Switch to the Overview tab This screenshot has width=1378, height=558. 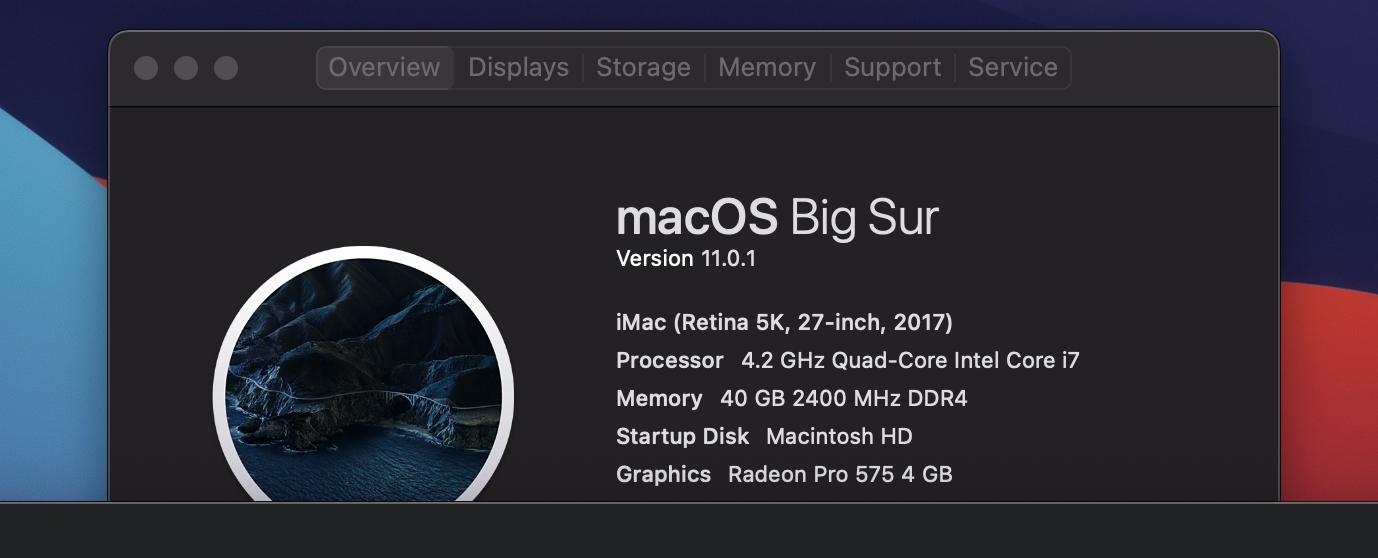tap(385, 68)
